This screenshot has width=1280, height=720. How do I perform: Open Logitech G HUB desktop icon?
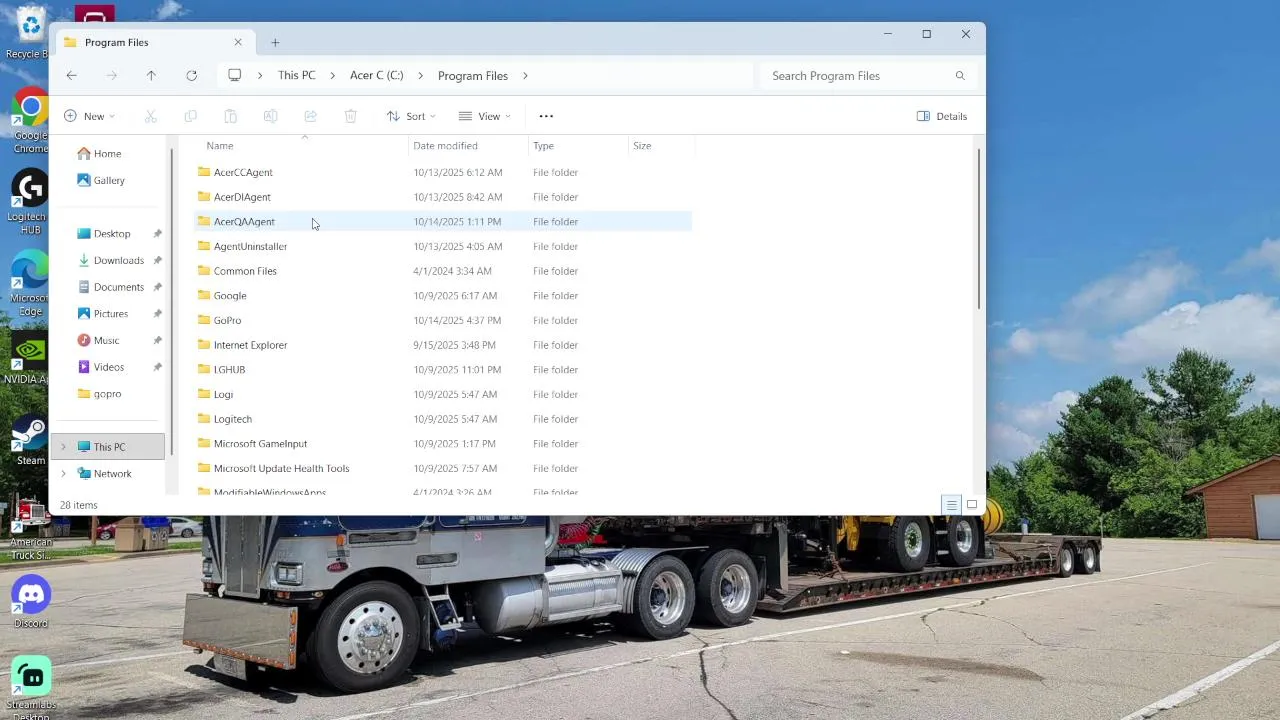tap(31, 203)
